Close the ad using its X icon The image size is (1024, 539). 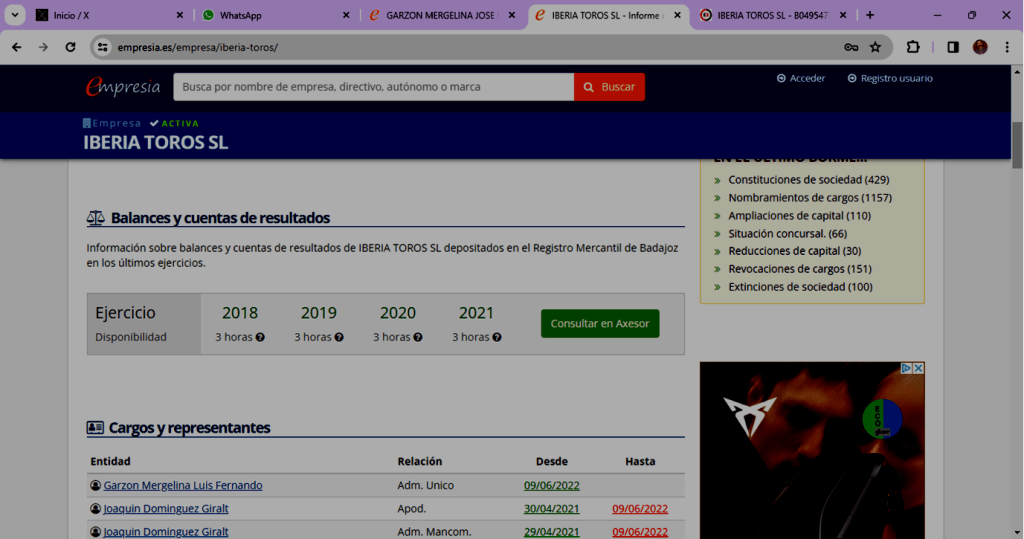point(918,368)
